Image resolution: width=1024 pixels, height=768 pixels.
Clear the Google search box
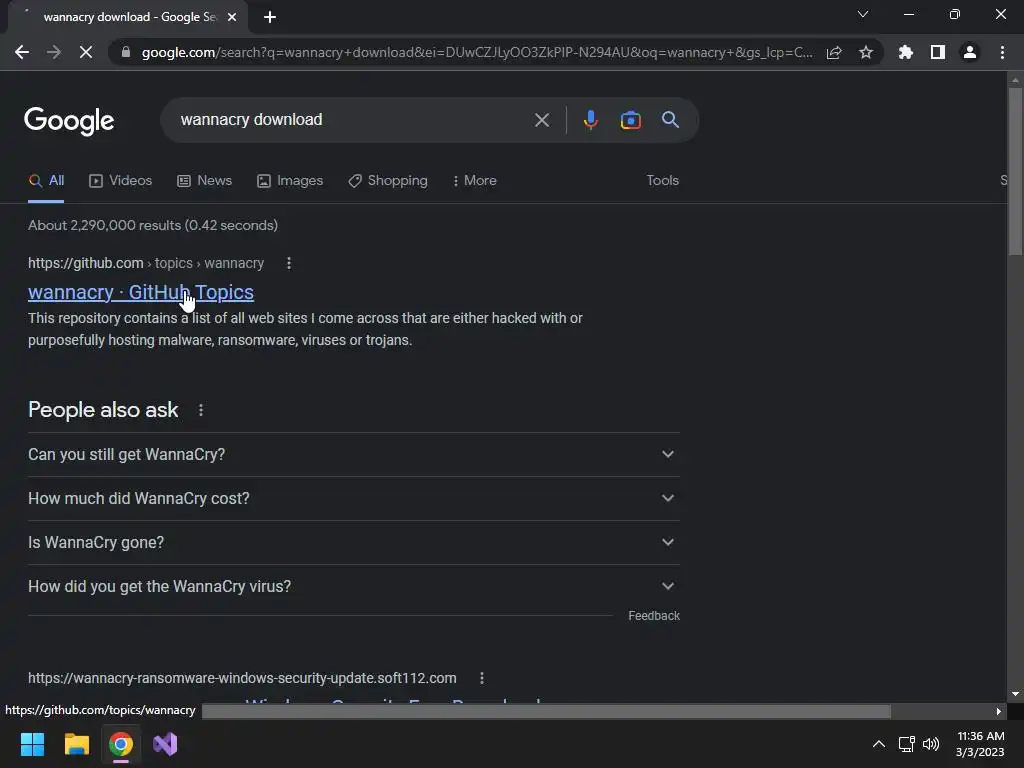(541, 120)
